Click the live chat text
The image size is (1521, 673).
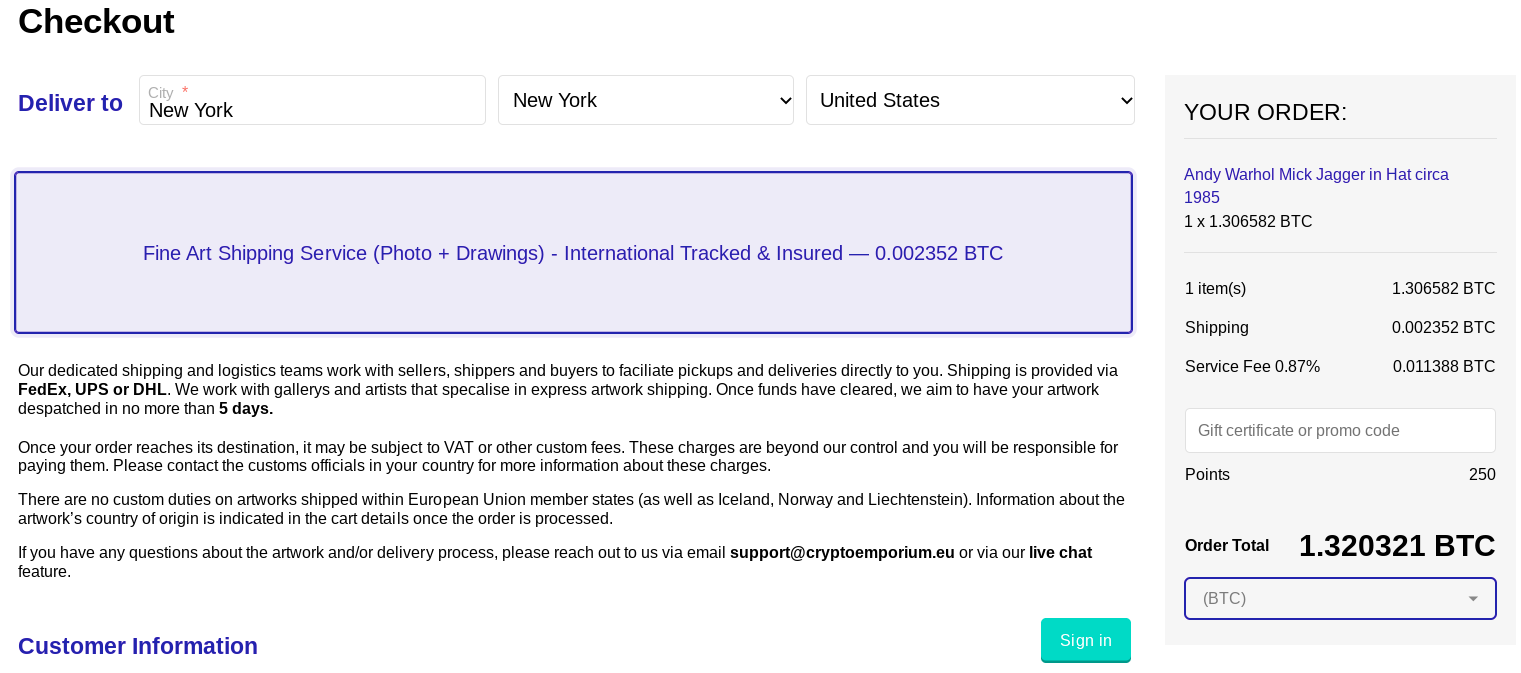(x=1060, y=553)
